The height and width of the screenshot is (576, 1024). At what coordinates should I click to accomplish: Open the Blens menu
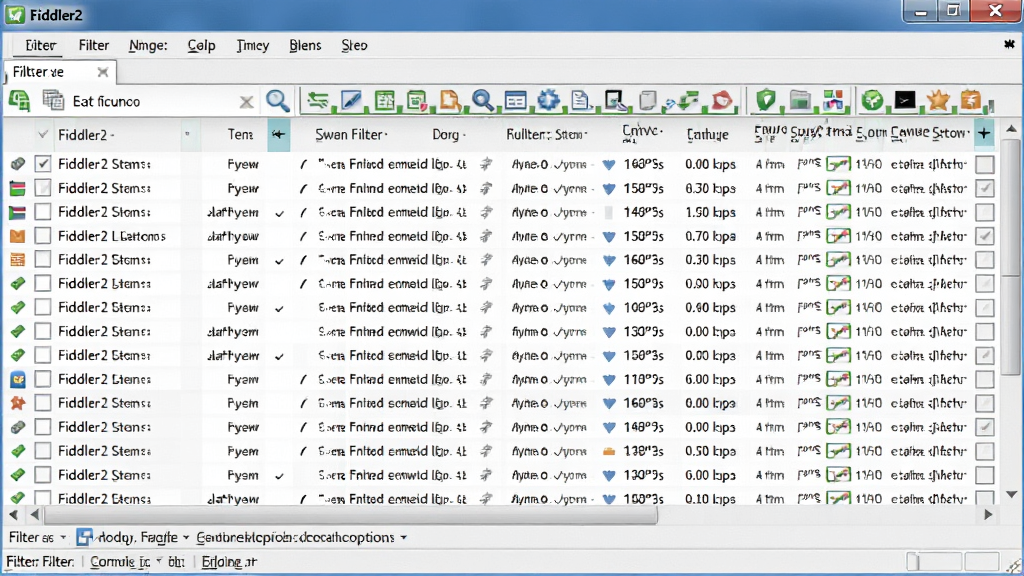coord(305,45)
